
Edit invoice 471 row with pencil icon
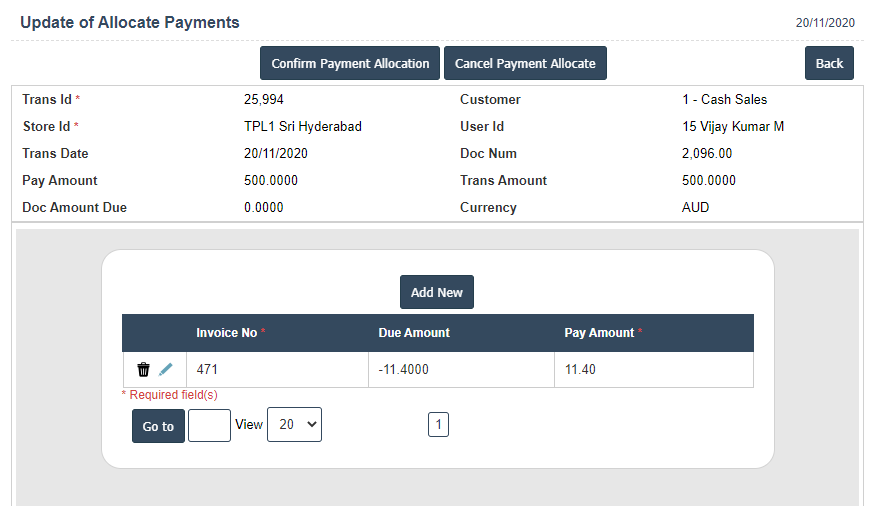[166, 370]
